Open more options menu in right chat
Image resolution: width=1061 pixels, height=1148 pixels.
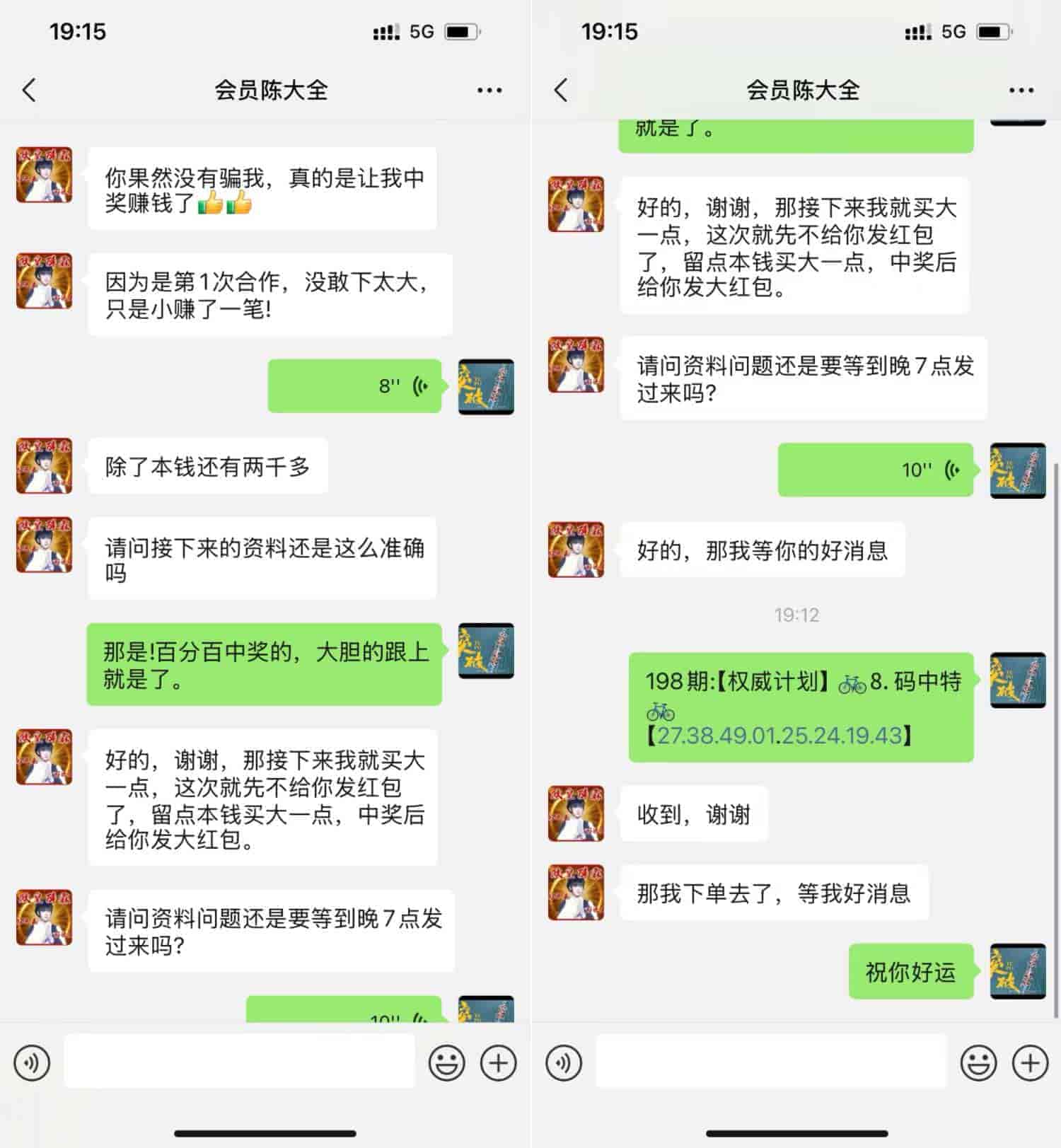click(x=1021, y=91)
